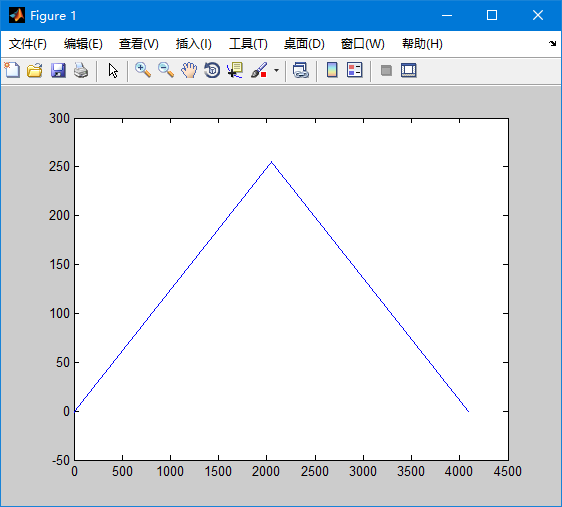Open the 工具(T) menu
Screen dimensions: 562x507
click(x=248, y=44)
